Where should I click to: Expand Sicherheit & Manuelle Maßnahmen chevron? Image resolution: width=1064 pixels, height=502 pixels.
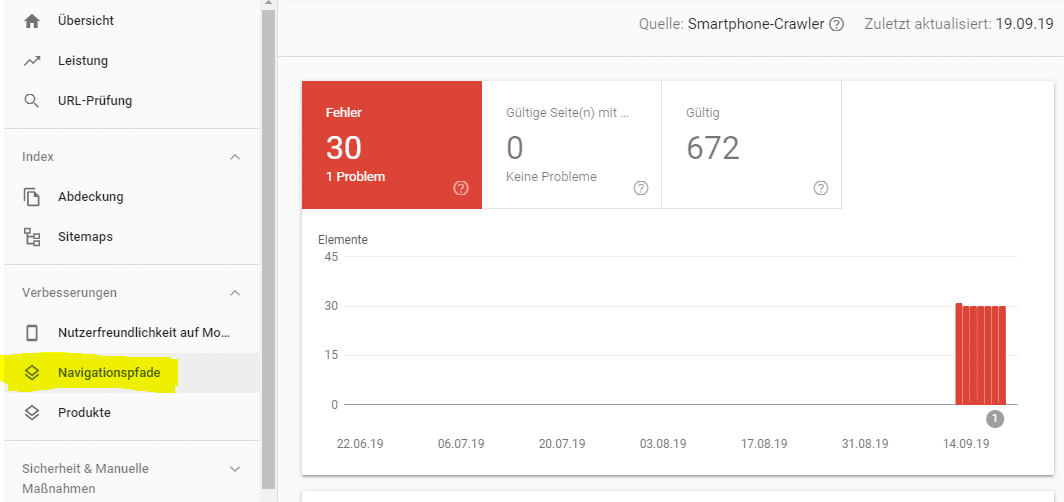(x=235, y=469)
